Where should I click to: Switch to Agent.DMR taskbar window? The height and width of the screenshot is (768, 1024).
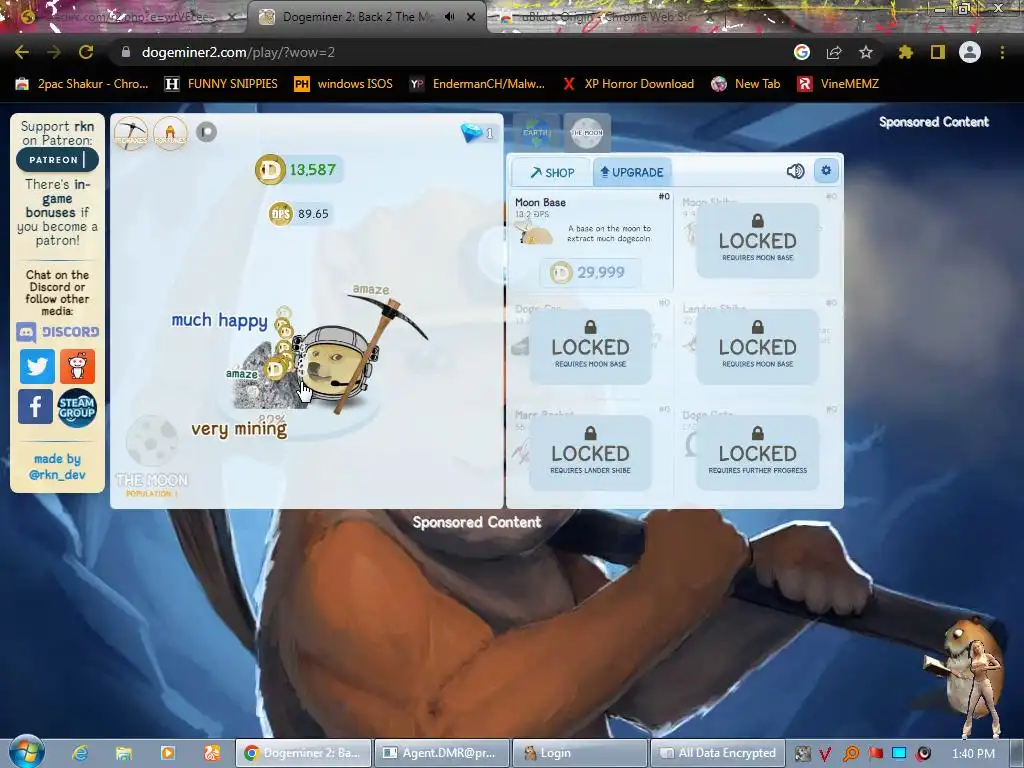440,753
